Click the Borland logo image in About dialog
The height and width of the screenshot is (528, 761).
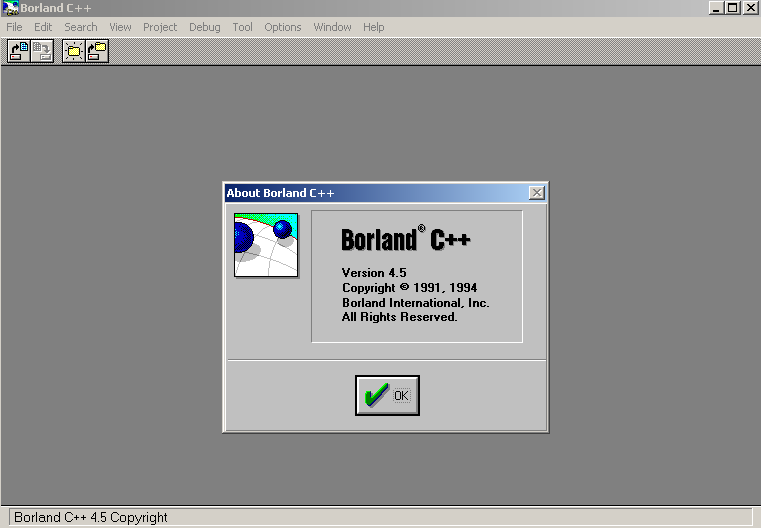[266, 245]
